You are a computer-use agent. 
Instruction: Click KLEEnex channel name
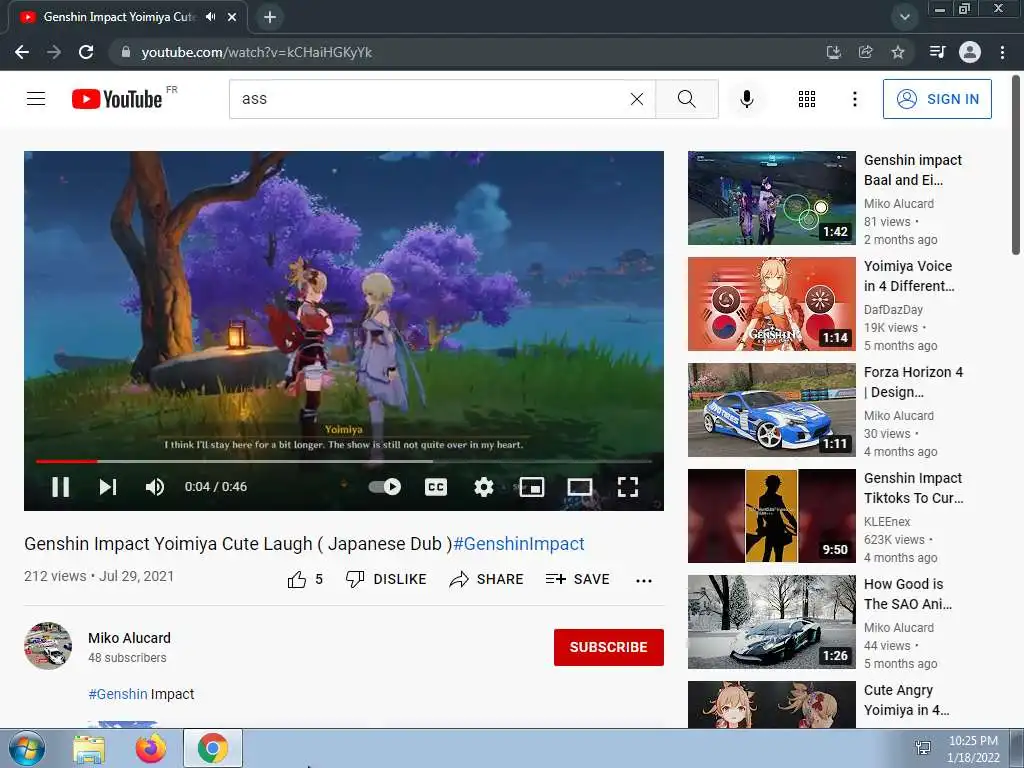tap(887, 522)
